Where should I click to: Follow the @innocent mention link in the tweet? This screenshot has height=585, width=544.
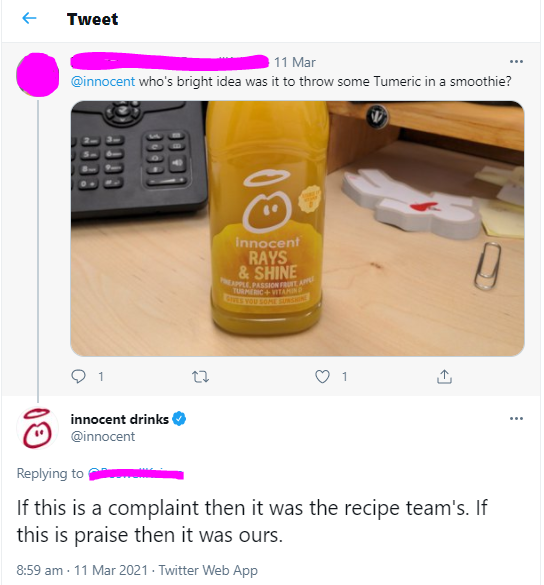103,81
